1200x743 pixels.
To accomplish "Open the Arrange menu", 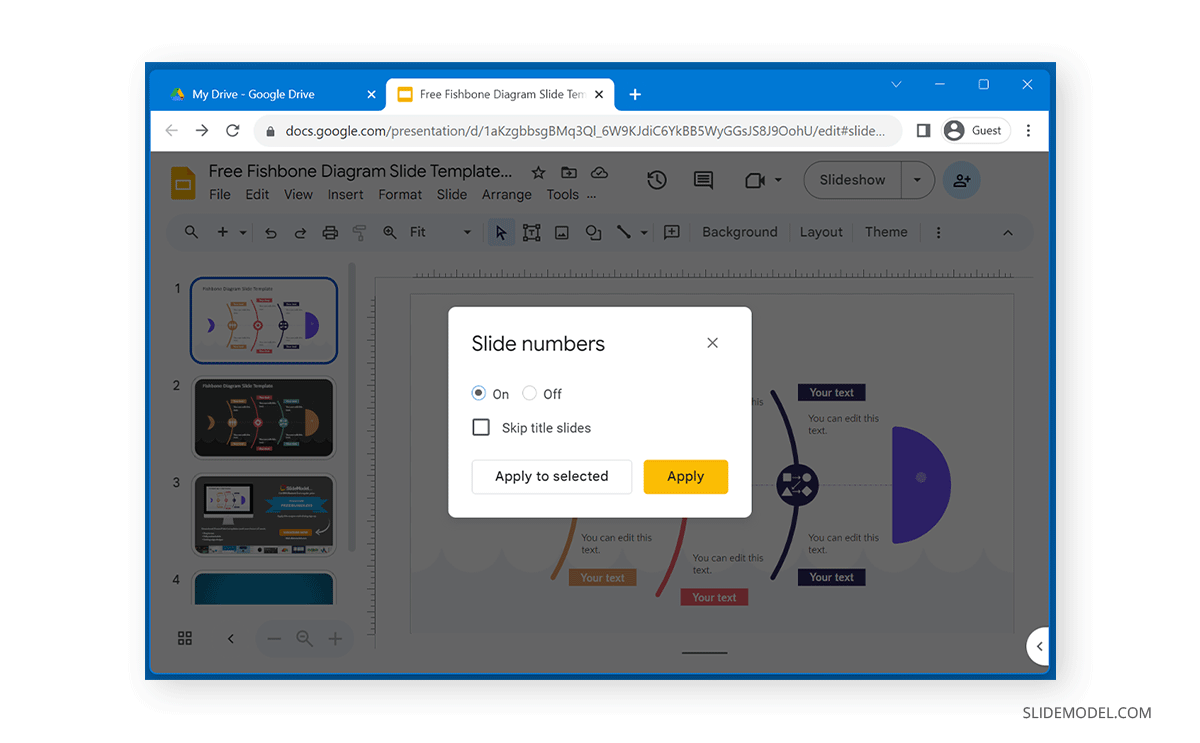I will (x=507, y=195).
